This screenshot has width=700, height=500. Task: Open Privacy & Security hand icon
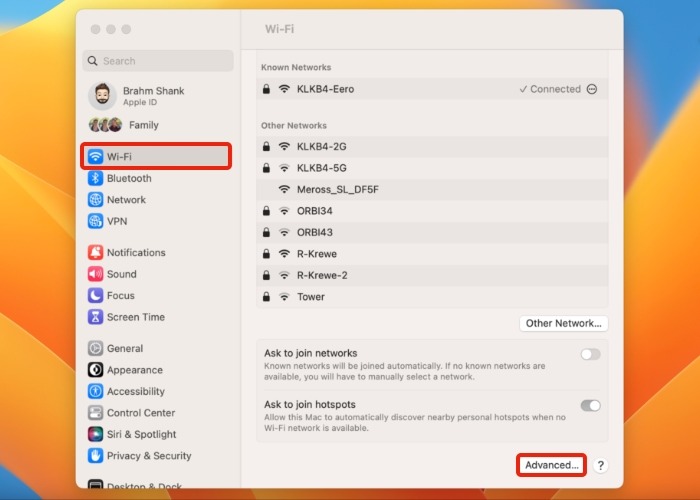pyautogui.click(x=95, y=455)
